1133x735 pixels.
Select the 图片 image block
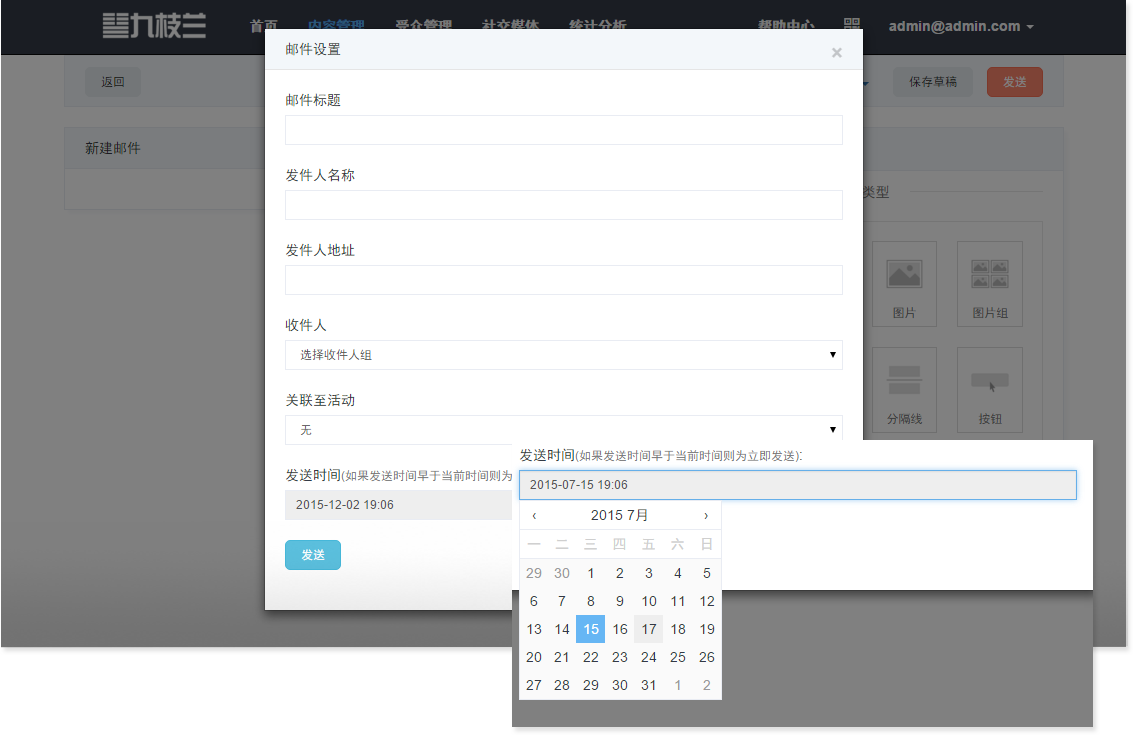point(904,284)
